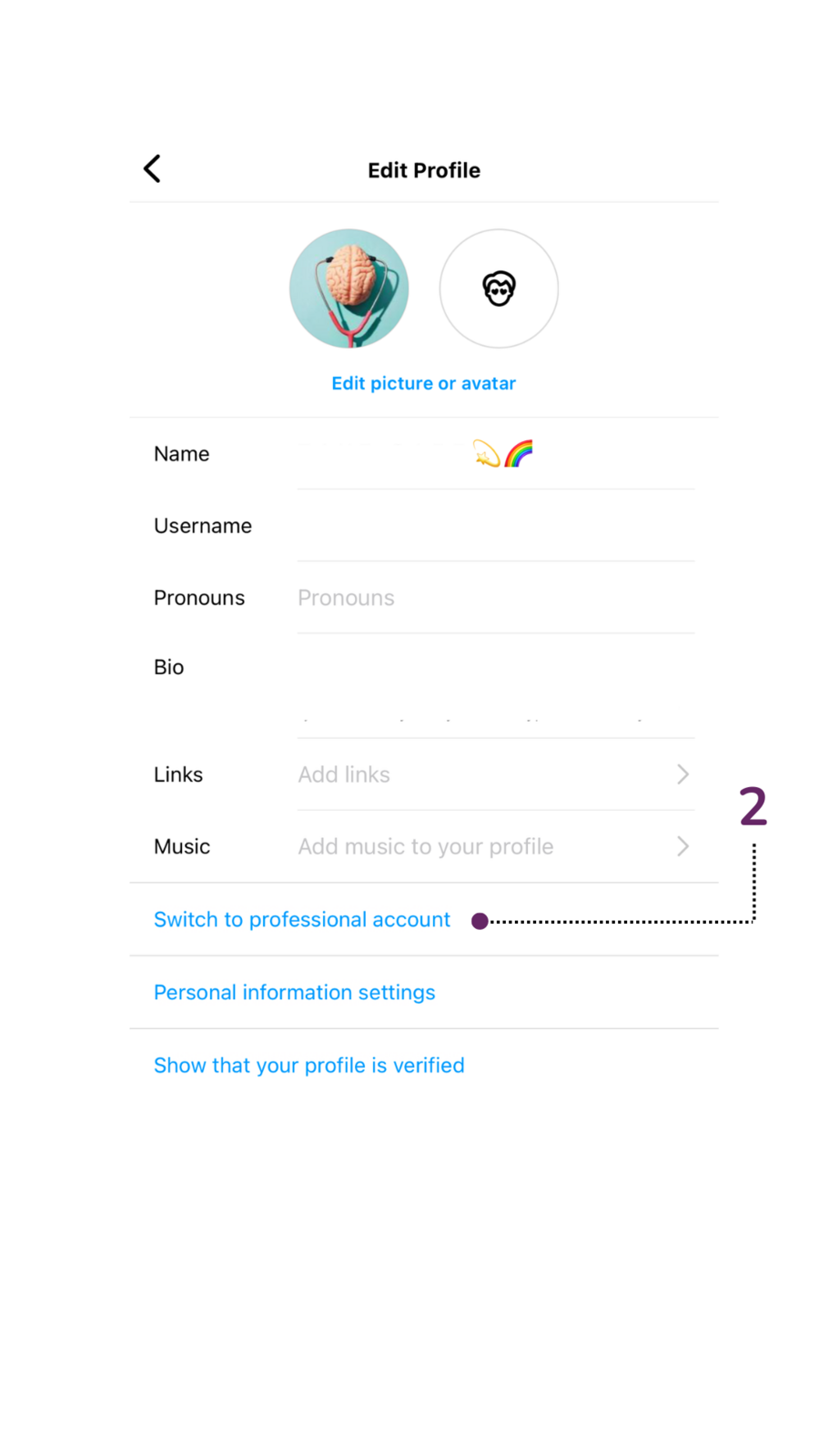Tap Show that your profile is verified
The height and width of the screenshot is (1456, 819).
[x=308, y=1065]
